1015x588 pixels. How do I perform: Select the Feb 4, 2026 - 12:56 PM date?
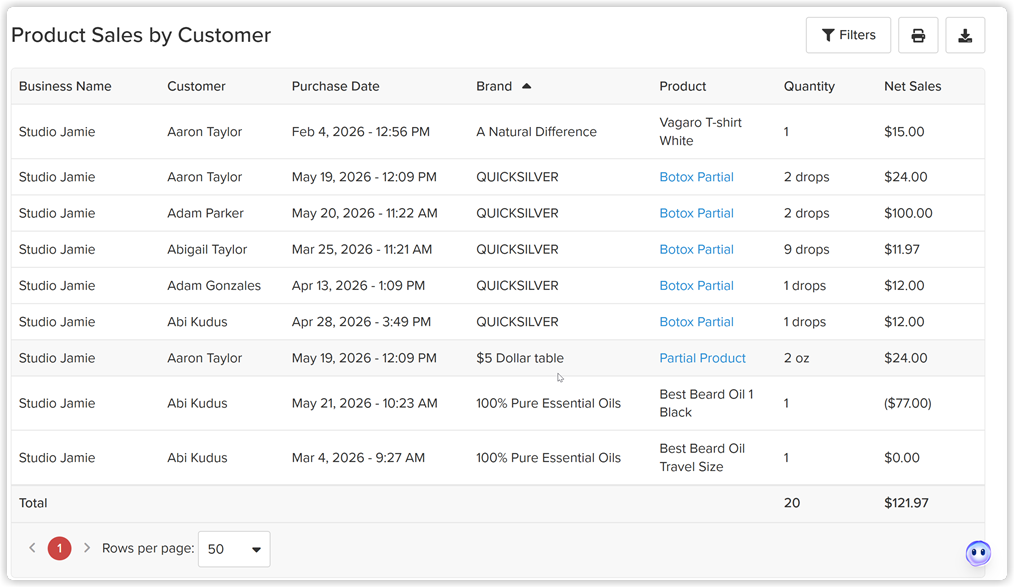coord(361,131)
